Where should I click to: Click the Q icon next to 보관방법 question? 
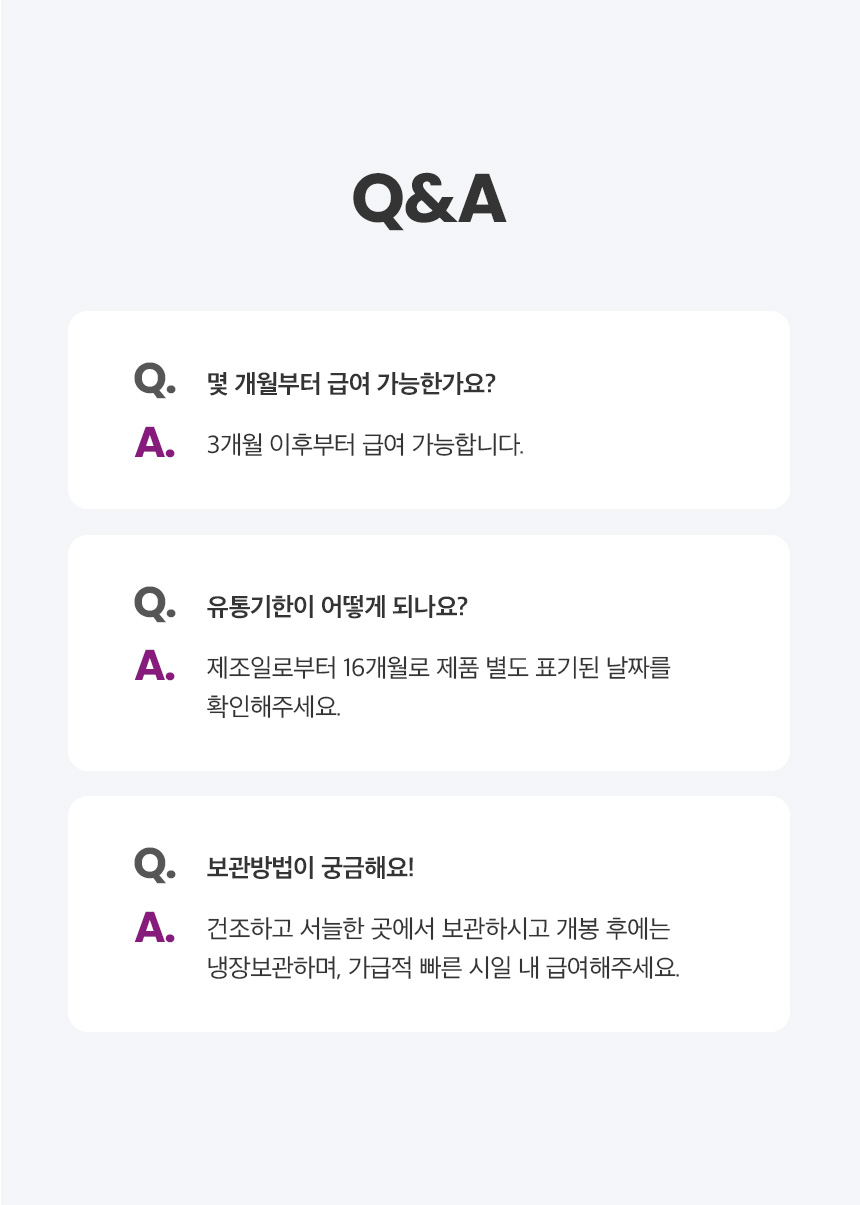tap(153, 865)
